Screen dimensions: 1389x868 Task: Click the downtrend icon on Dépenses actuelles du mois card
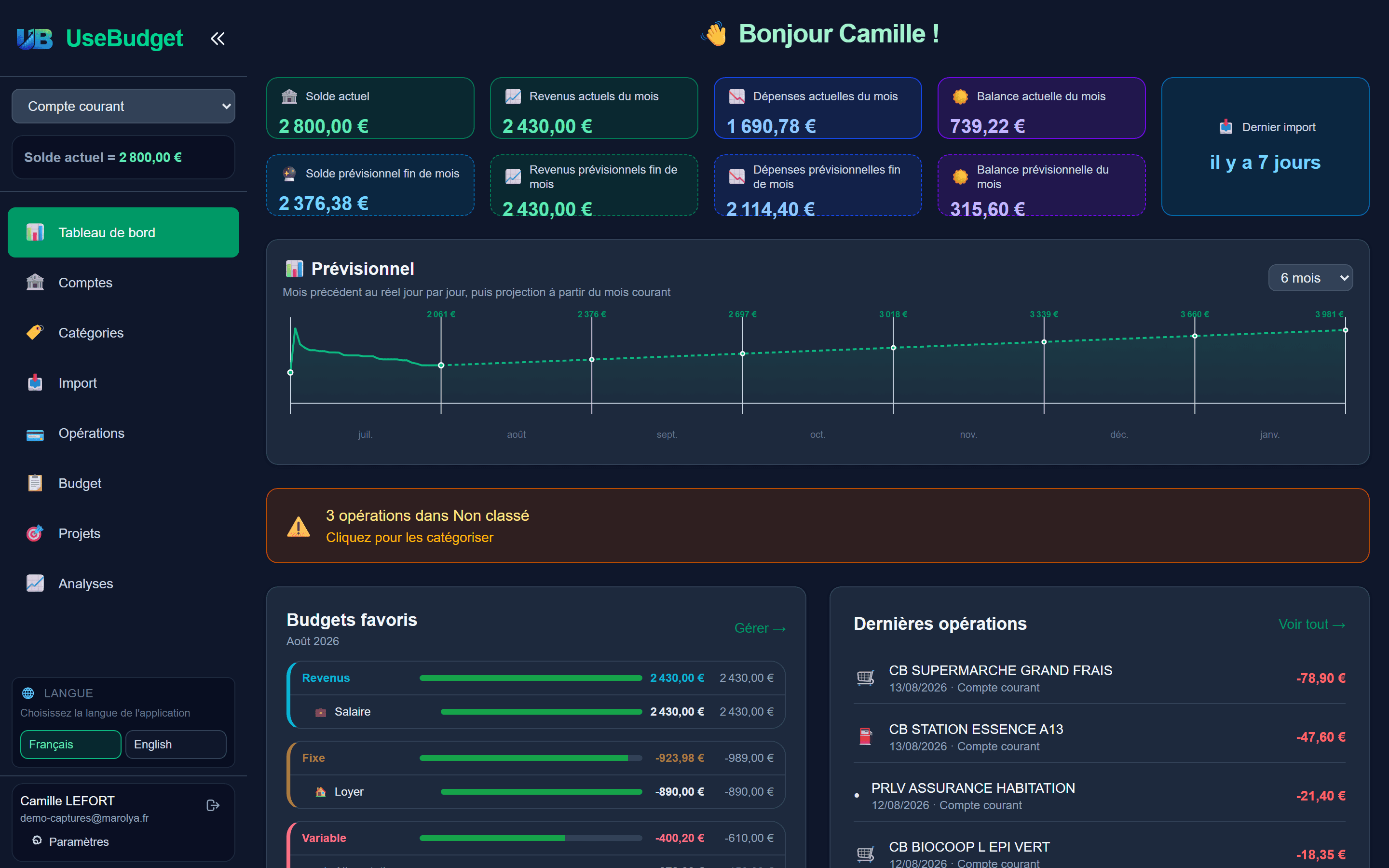click(x=737, y=96)
